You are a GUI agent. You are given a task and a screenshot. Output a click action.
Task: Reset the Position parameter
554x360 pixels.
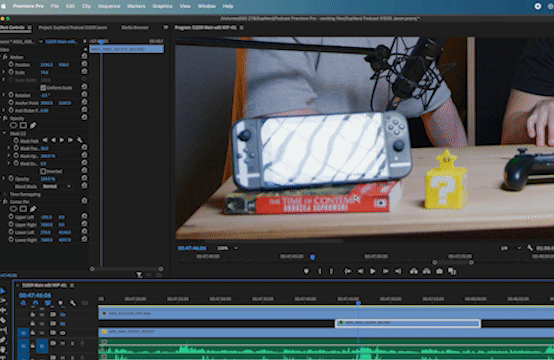point(84,64)
